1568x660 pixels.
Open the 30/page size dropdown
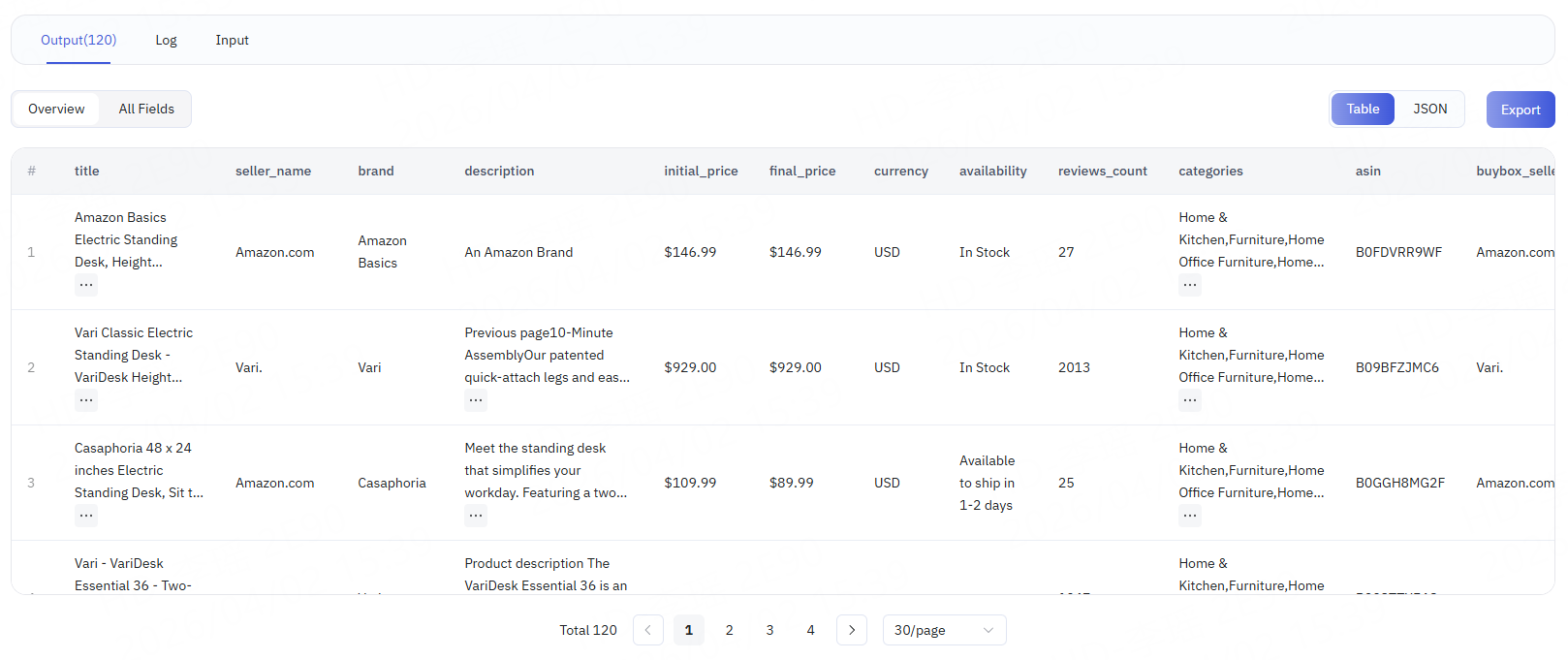pyautogui.click(x=945, y=630)
